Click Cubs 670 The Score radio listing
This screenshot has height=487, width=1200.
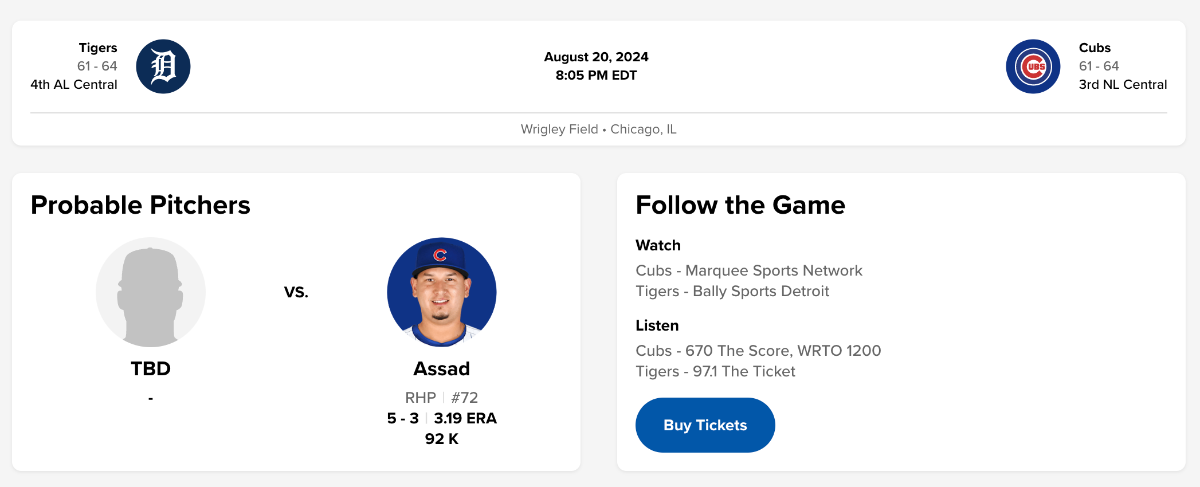pyautogui.click(x=758, y=351)
